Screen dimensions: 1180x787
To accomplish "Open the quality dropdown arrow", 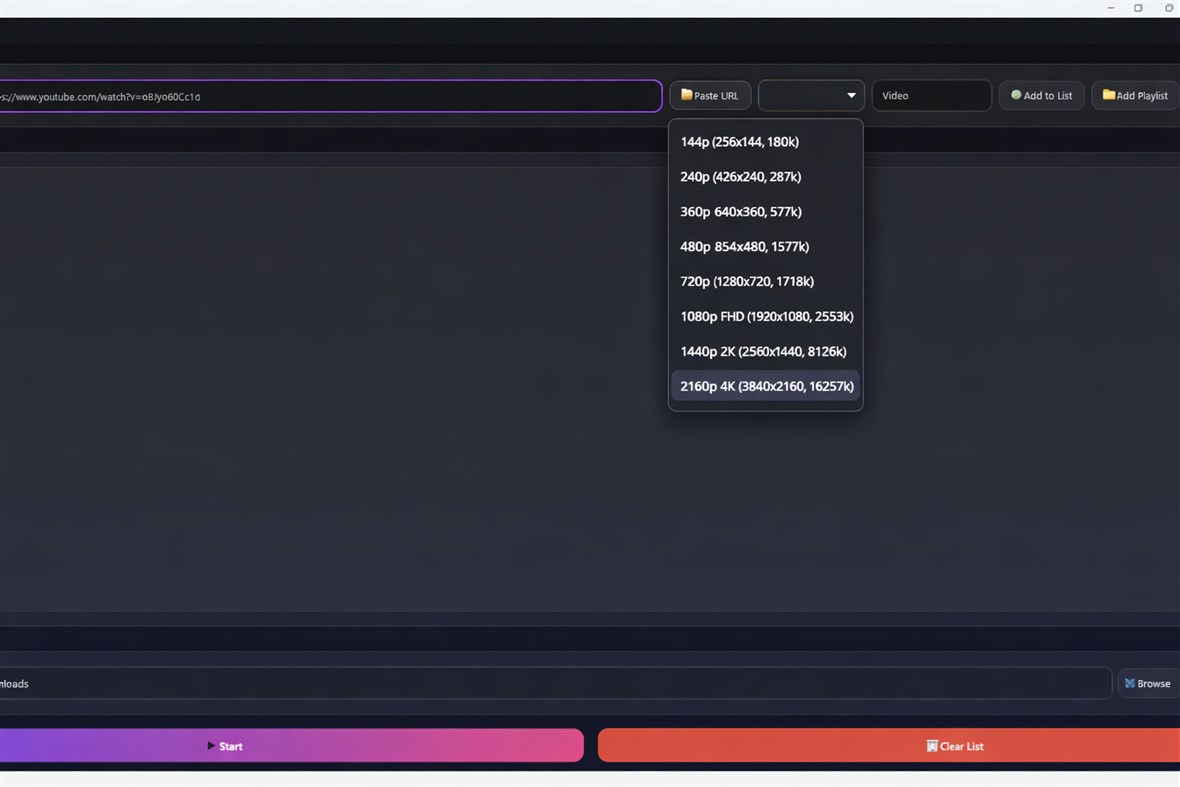I will 851,95.
